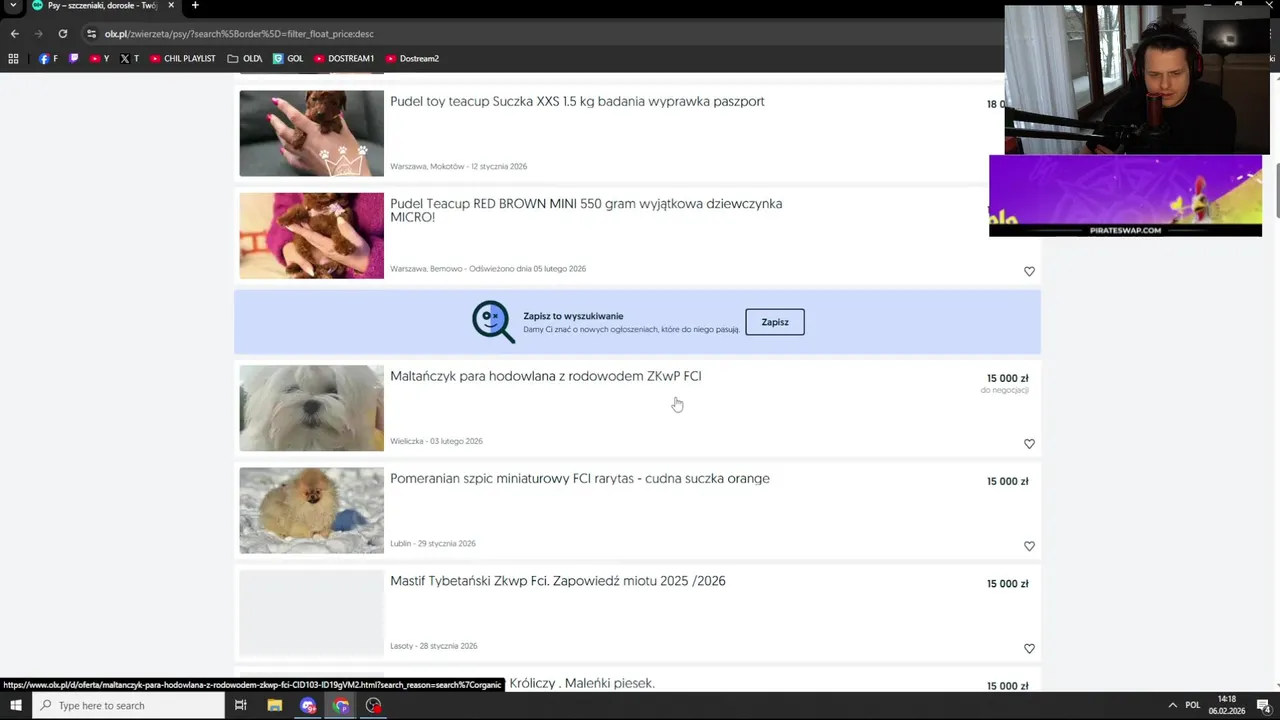This screenshot has height=720, width=1280.
Task: Open the site information icon in address bar
Action: pos(91,33)
